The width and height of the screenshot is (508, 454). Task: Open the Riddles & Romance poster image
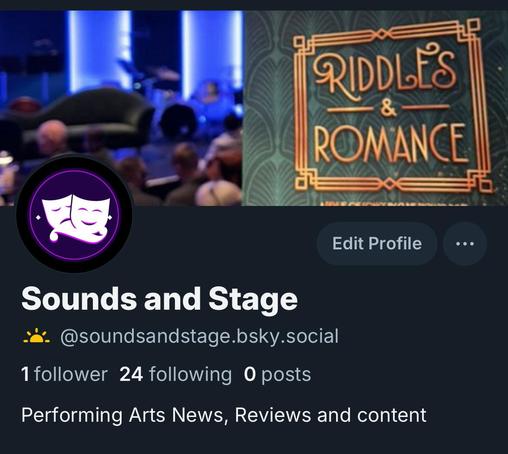375,108
